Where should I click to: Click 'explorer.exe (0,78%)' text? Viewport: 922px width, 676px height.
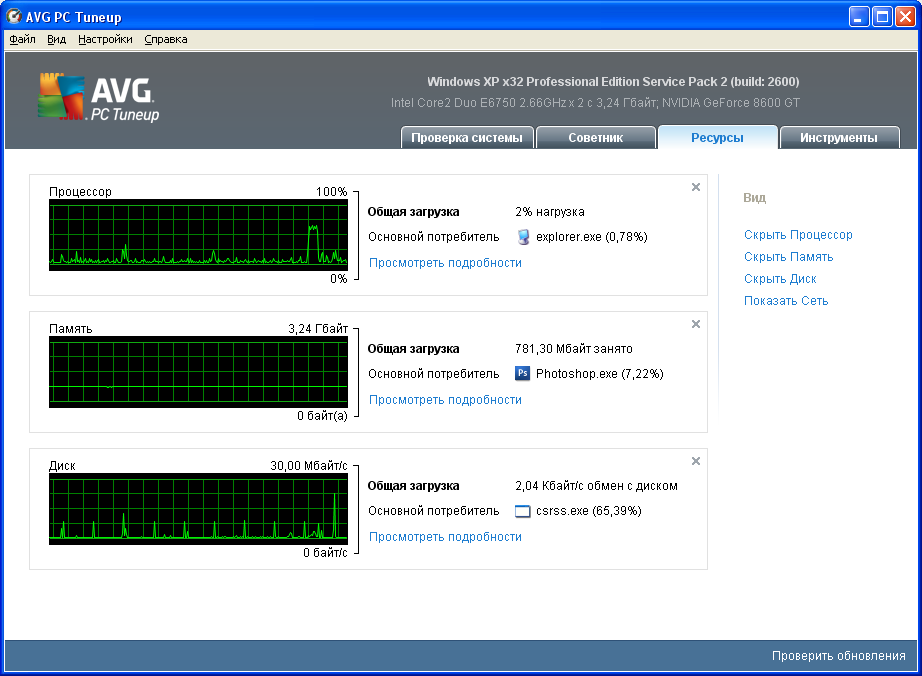(592, 237)
